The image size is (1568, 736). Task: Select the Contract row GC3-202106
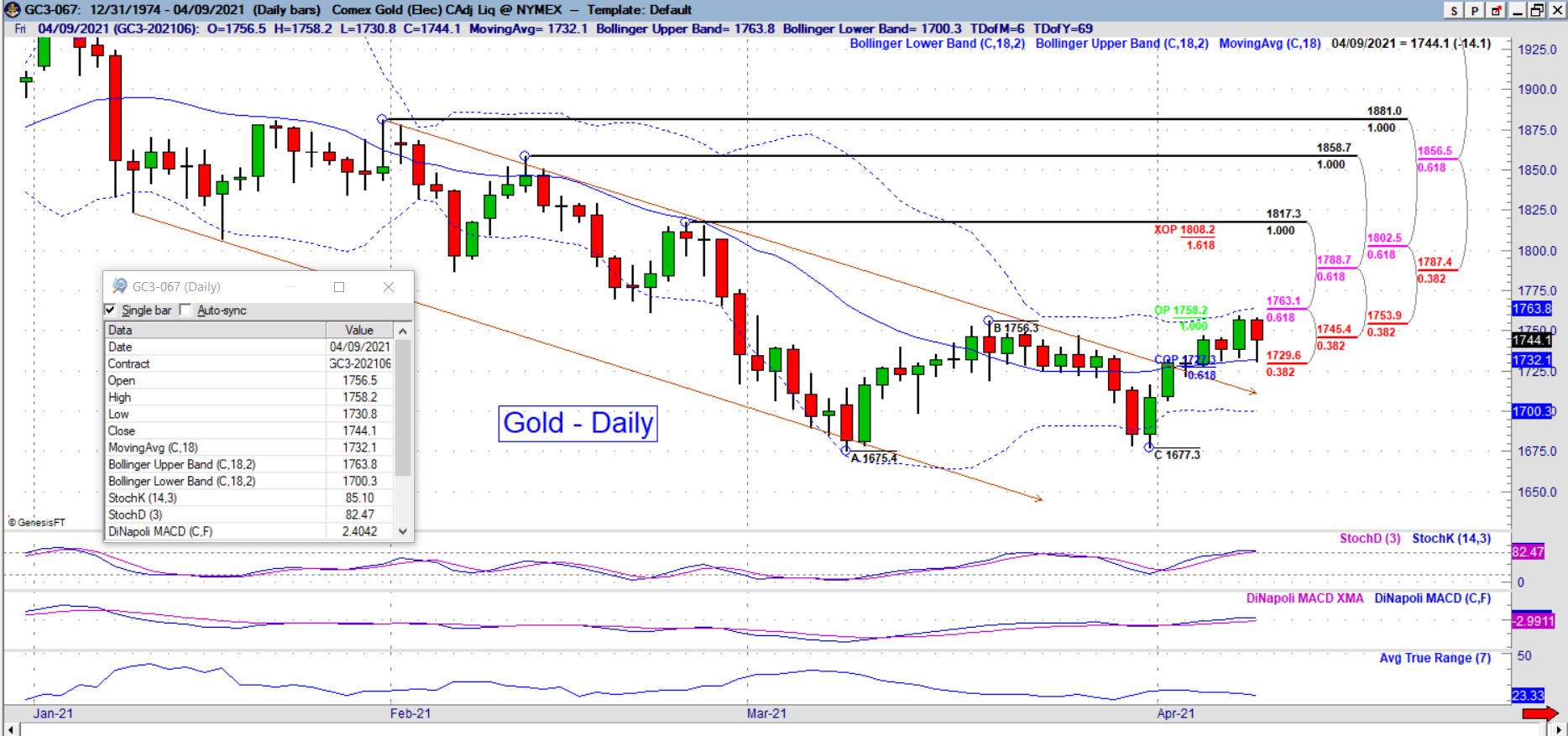click(249, 363)
